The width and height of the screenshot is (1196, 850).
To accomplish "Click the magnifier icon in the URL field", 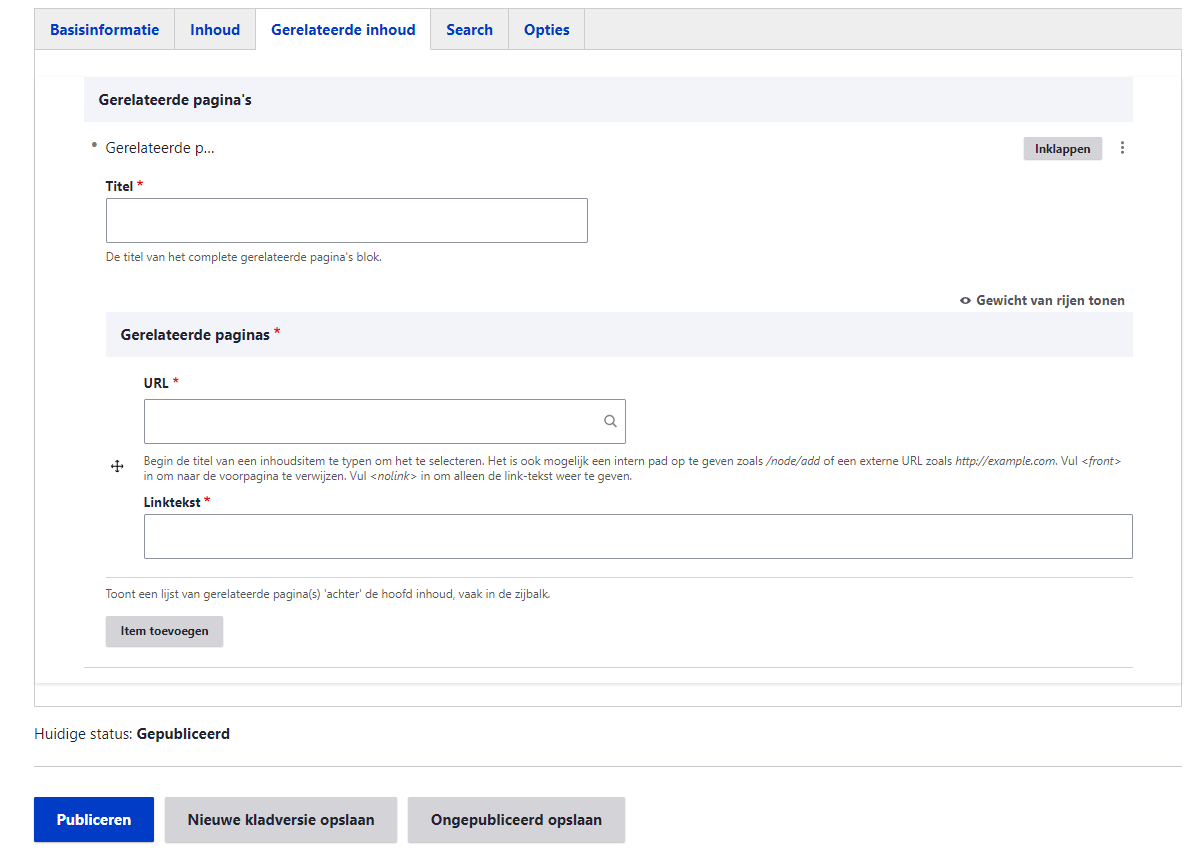I will [x=610, y=422].
